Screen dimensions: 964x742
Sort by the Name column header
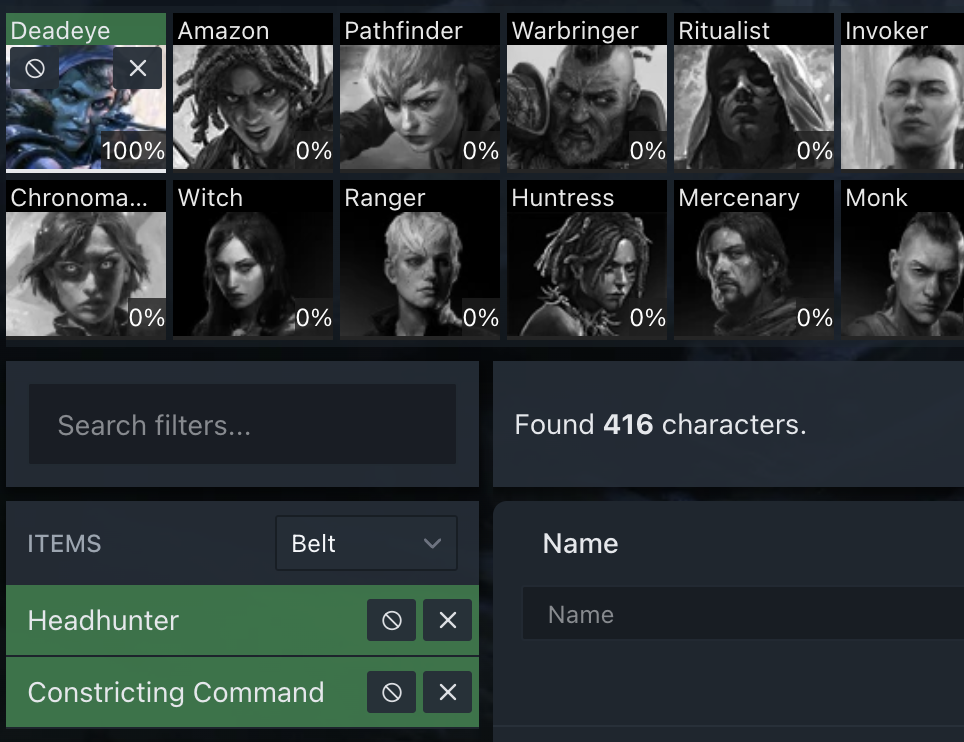pos(580,544)
